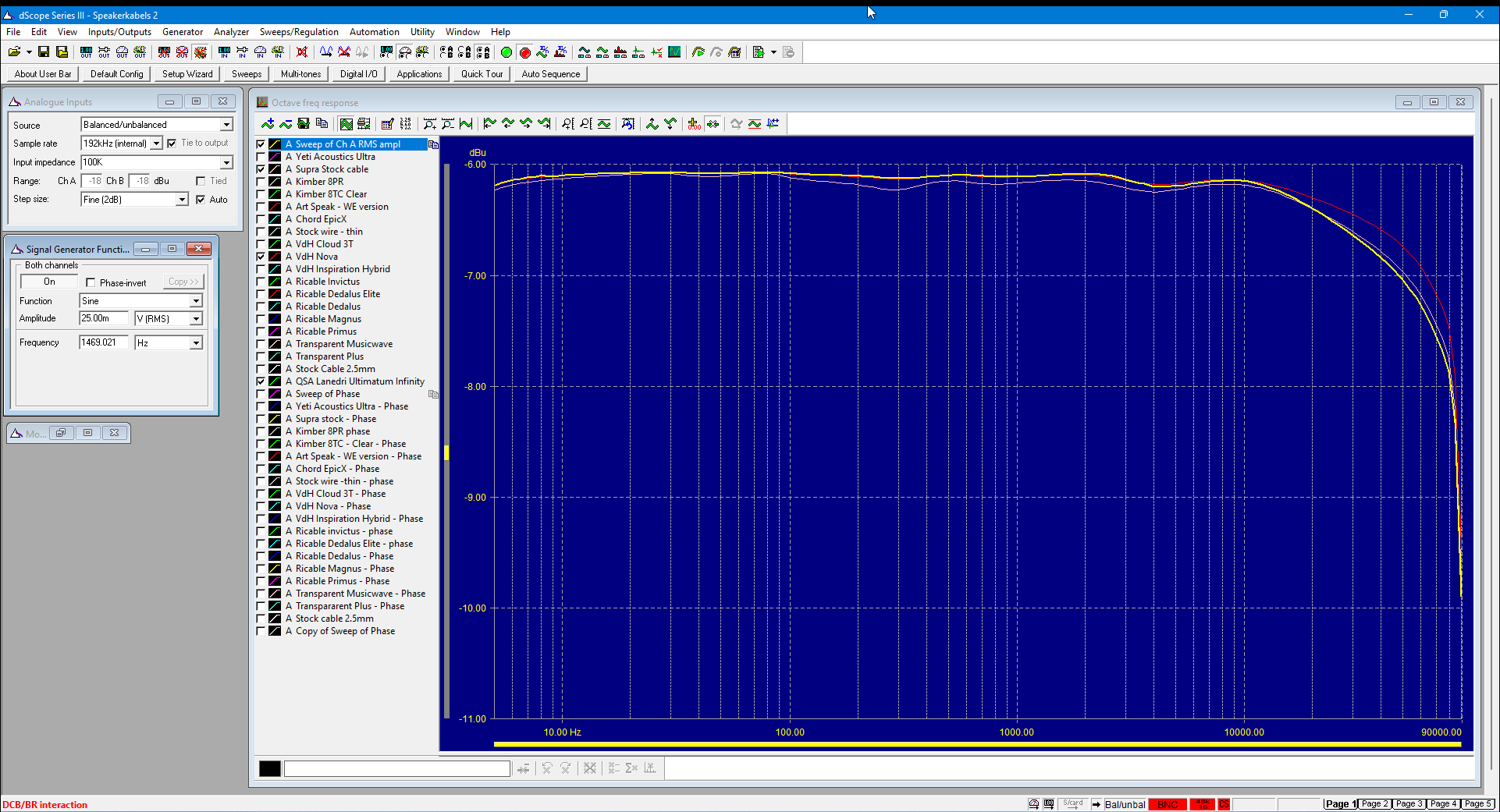This screenshot has width=1500, height=812.
Task: Click the move cursor to end arrow icon
Action: coord(544,124)
